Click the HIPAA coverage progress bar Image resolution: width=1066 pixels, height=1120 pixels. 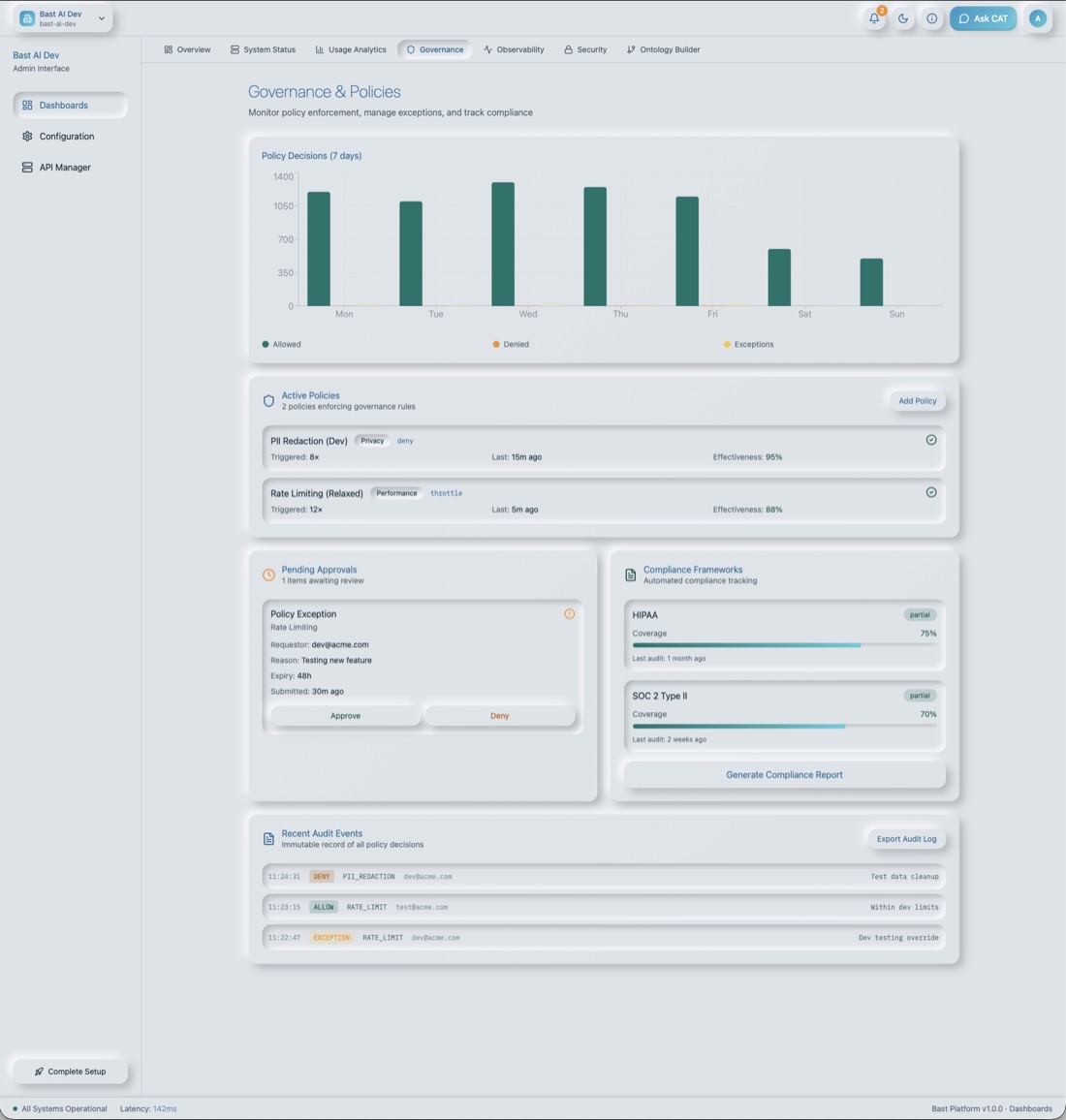785,645
